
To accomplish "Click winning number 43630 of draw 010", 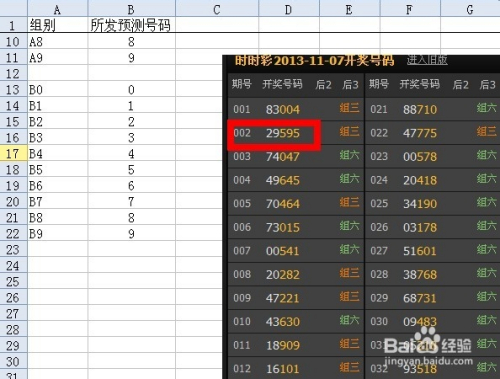I will pos(283,322).
